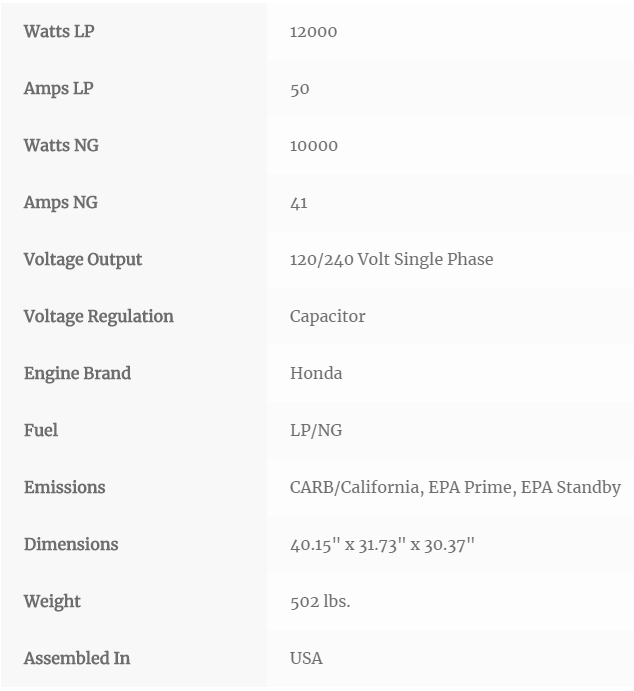This screenshot has width=634, height=691.
Task: Click the Amps NG value 41
Action: pos(299,203)
